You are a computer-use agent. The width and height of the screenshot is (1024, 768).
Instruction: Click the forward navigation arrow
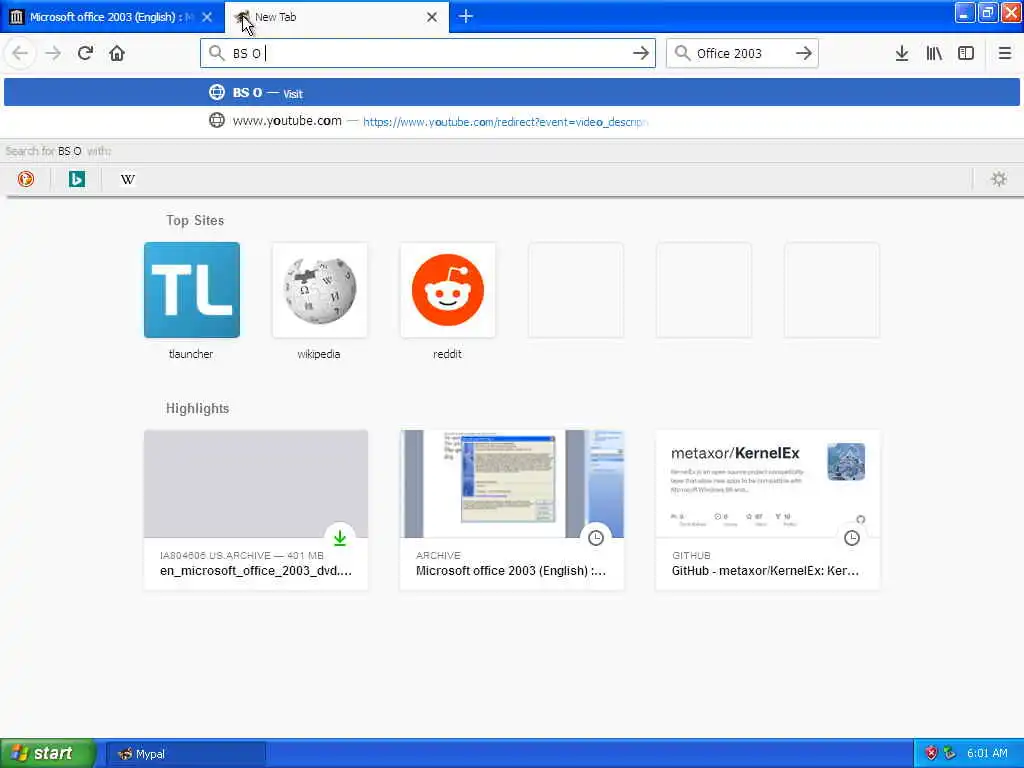click(53, 53)
